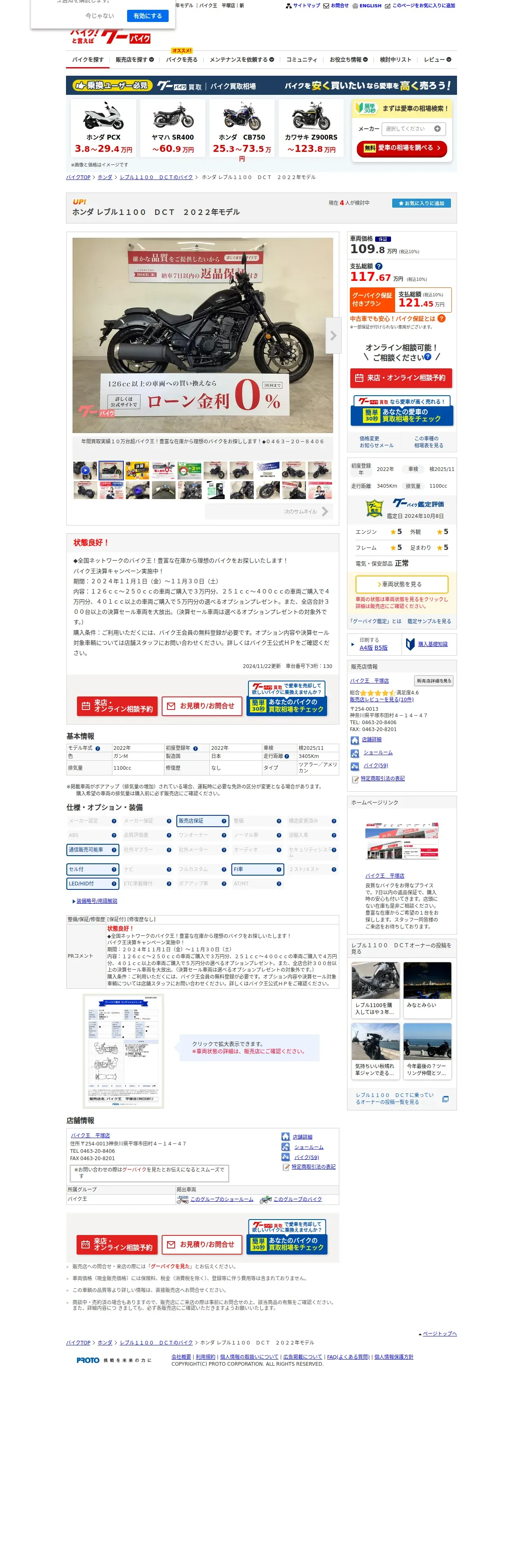Open the バイクを売る menu item

click(x=181, y=60)
